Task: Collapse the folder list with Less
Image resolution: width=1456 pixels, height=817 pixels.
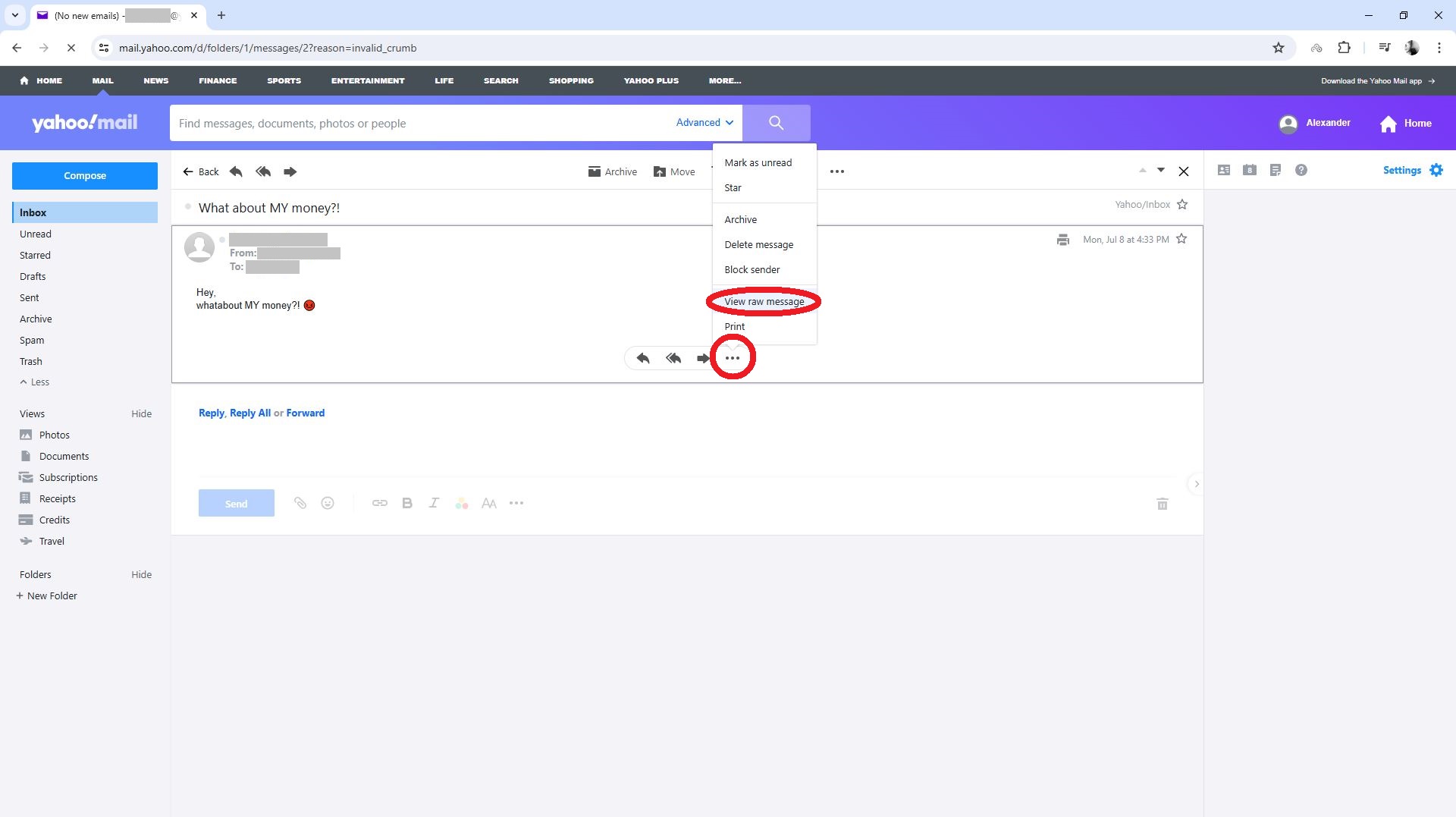Action: (35, 382)
